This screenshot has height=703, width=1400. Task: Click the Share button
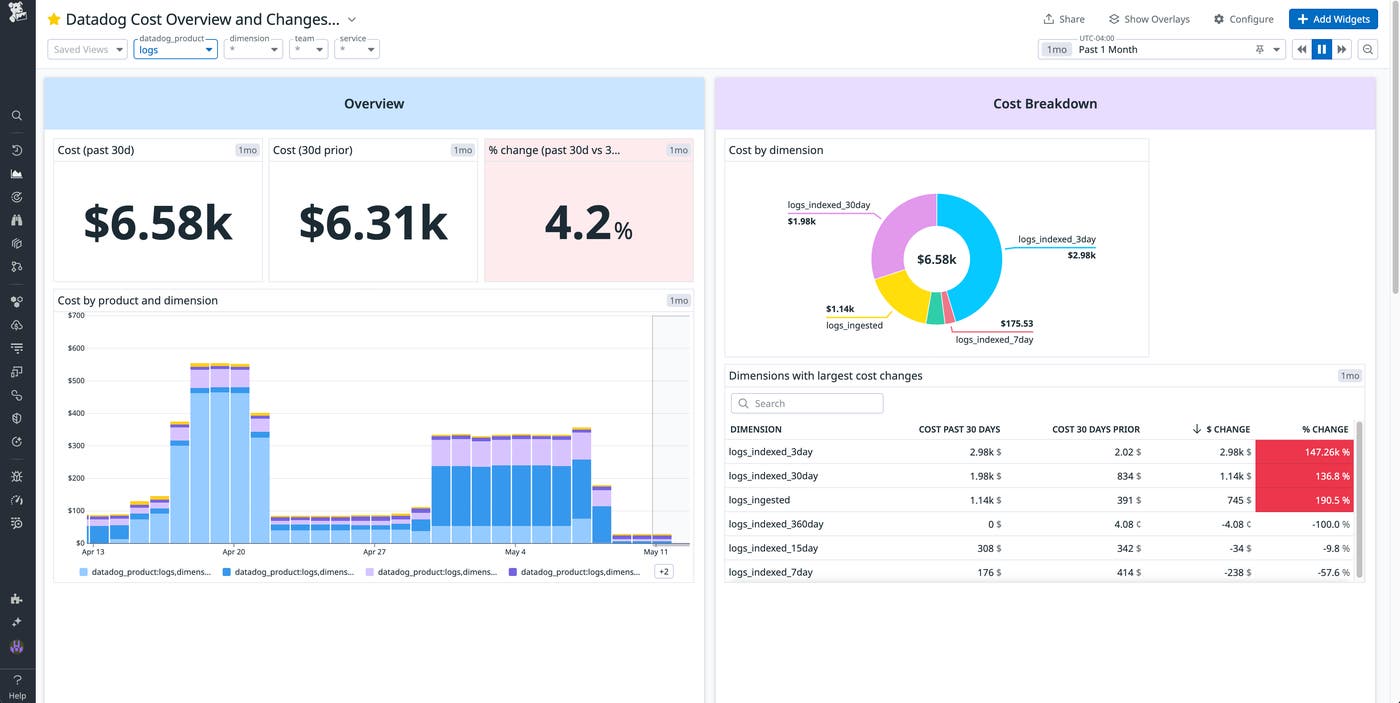1064,19
